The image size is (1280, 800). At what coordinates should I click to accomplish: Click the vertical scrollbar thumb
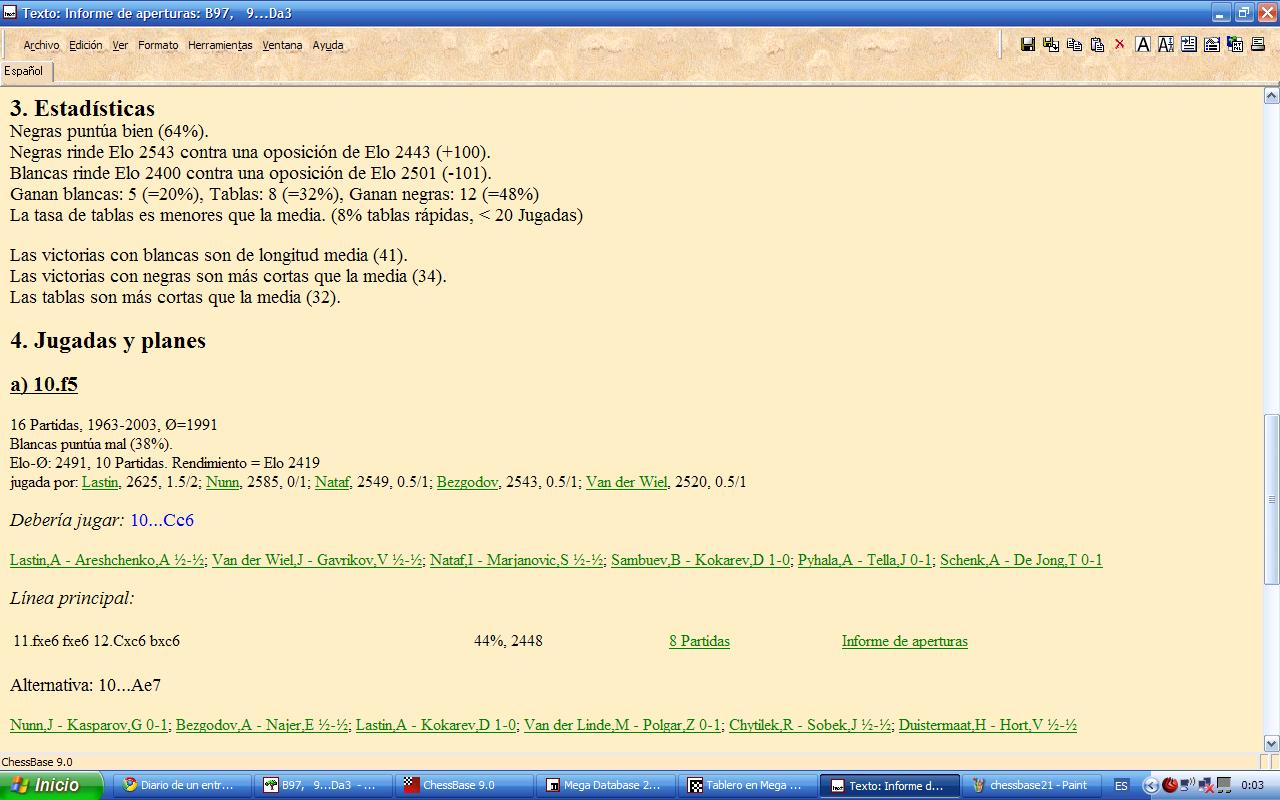(1271, 499)
